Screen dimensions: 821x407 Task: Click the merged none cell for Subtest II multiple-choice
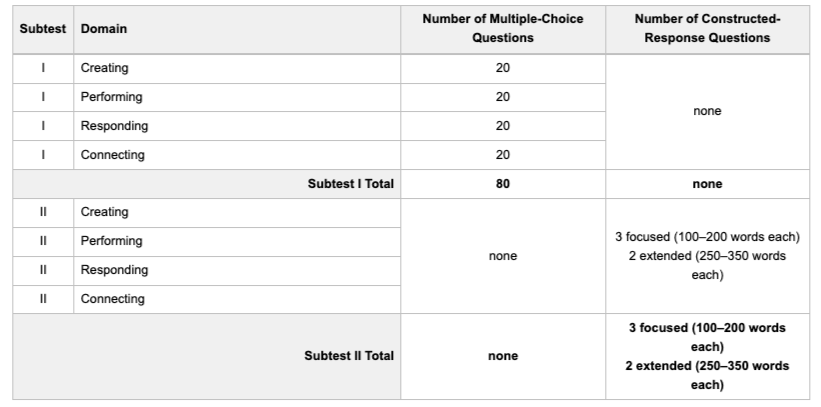click(x=503, y=256)
